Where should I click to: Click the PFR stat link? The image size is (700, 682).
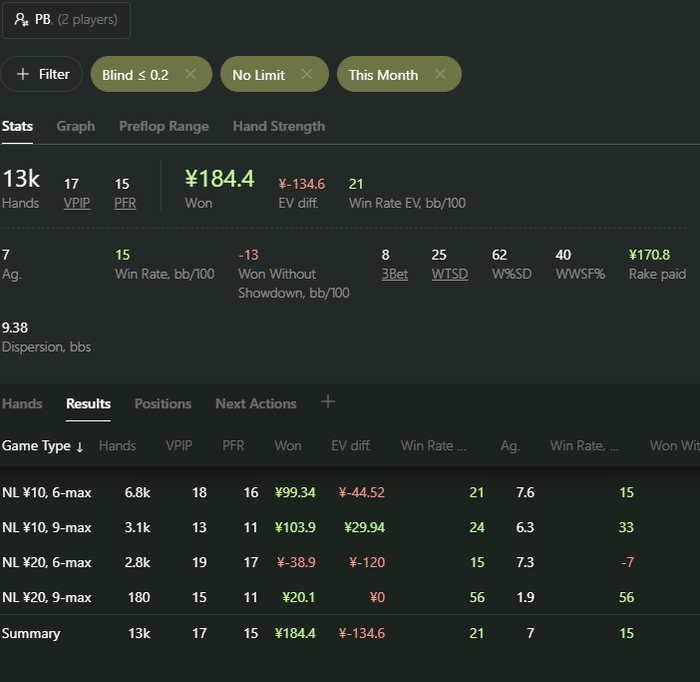point(125,203)
